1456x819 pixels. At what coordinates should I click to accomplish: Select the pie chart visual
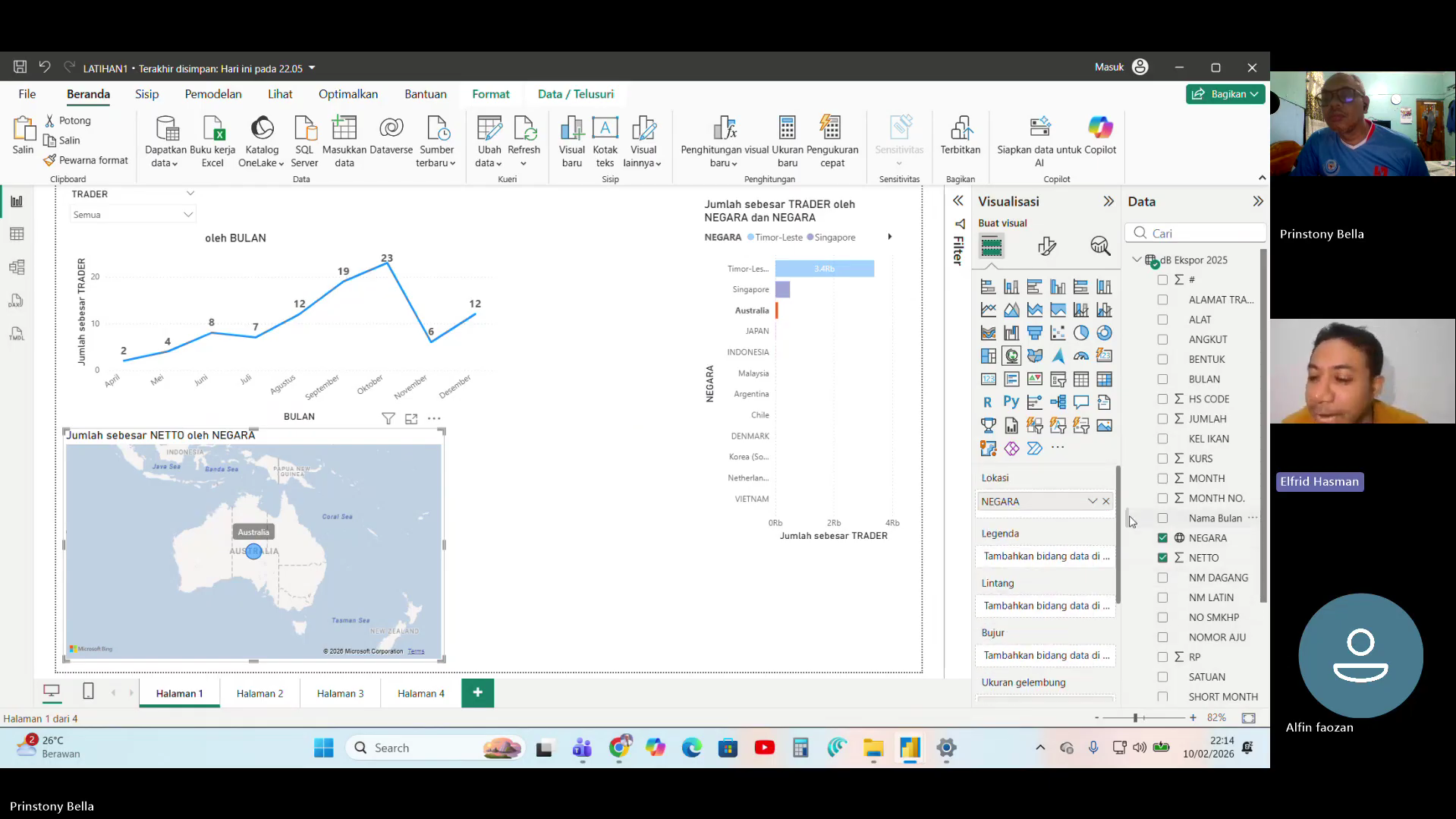click(1081, 332)
